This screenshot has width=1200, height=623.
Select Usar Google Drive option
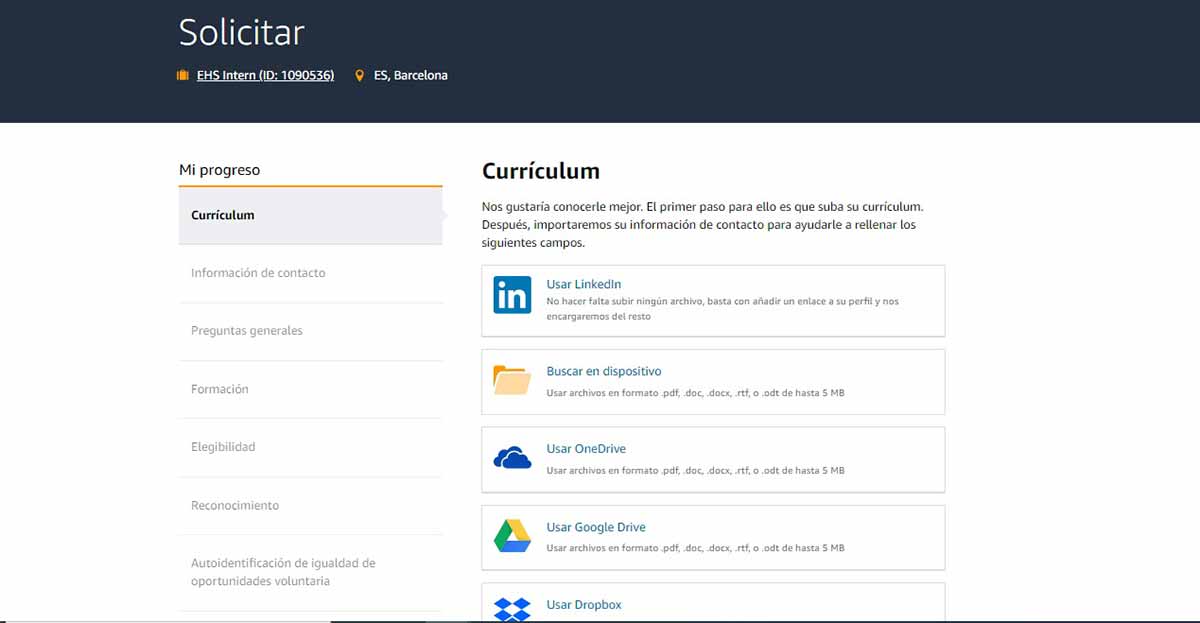click(595, 527)
